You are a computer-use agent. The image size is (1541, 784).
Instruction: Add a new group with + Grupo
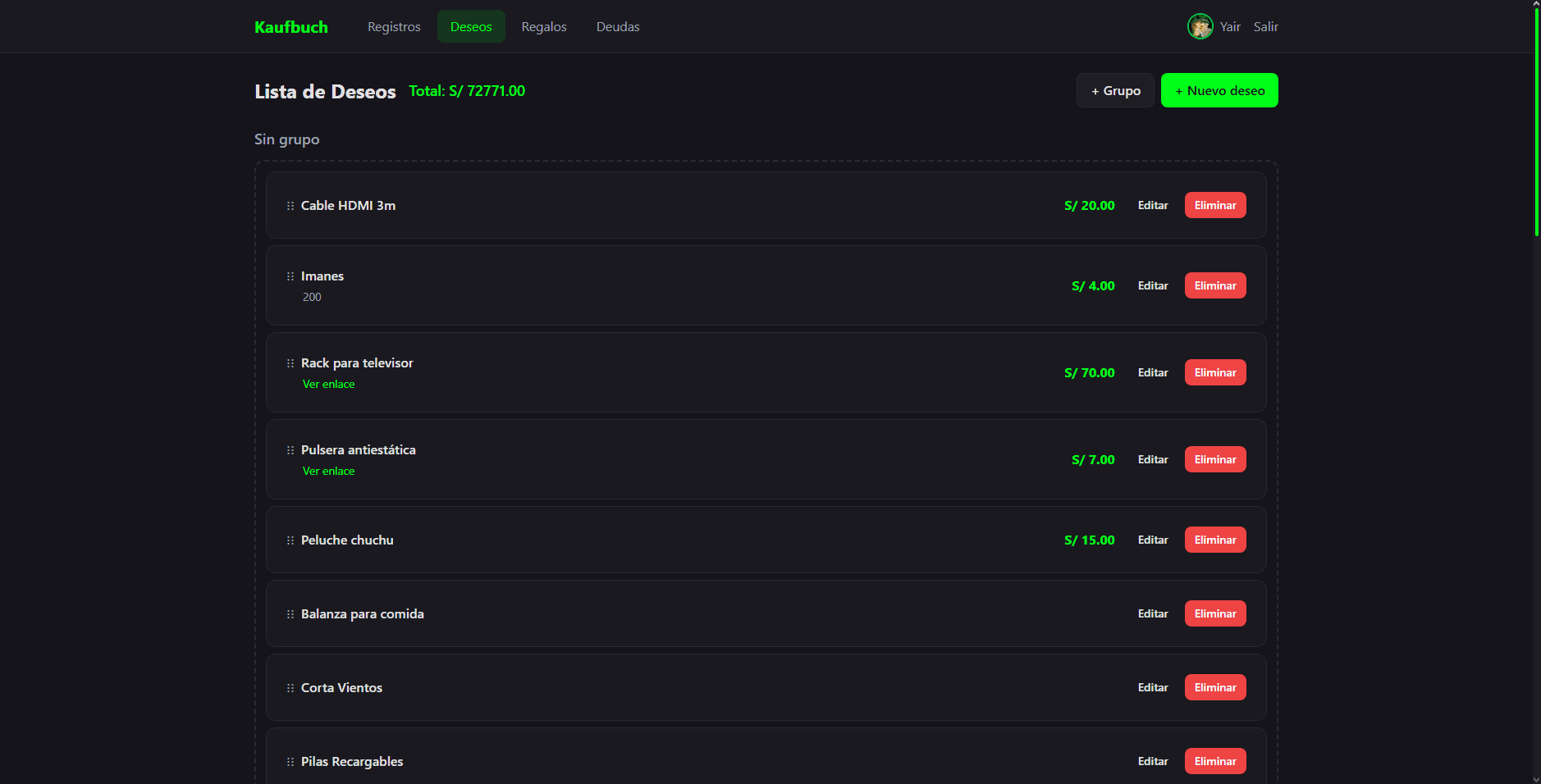(1115, 90)
